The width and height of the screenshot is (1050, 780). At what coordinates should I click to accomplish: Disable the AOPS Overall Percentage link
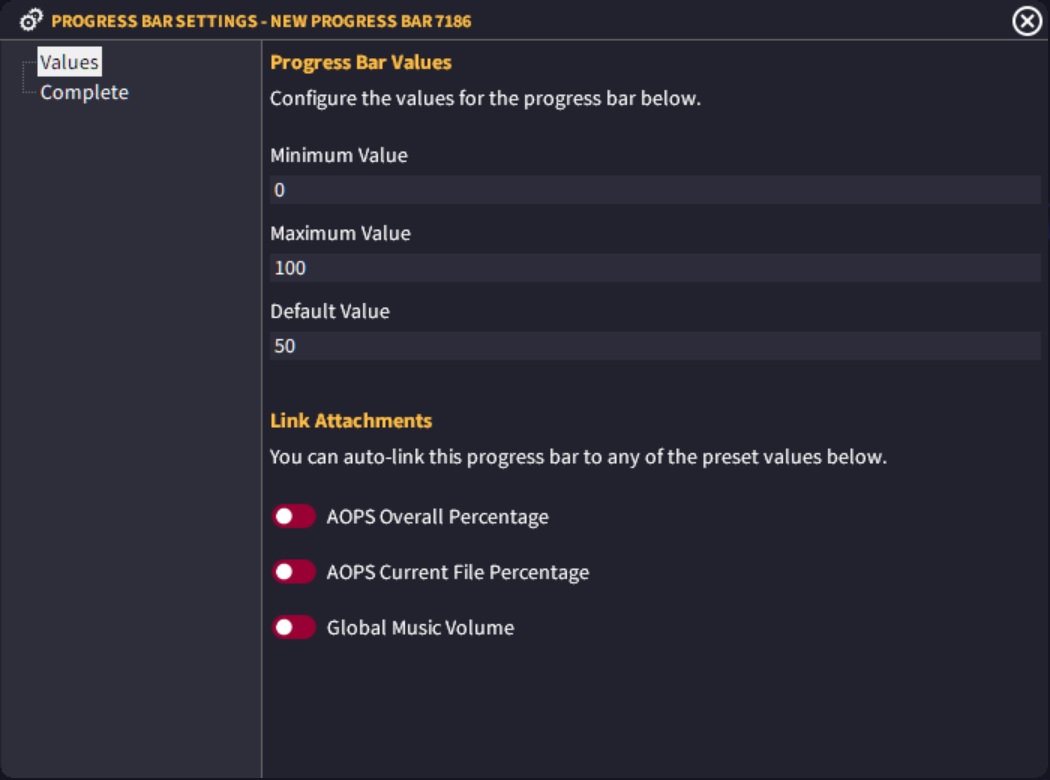click(294, 516)
